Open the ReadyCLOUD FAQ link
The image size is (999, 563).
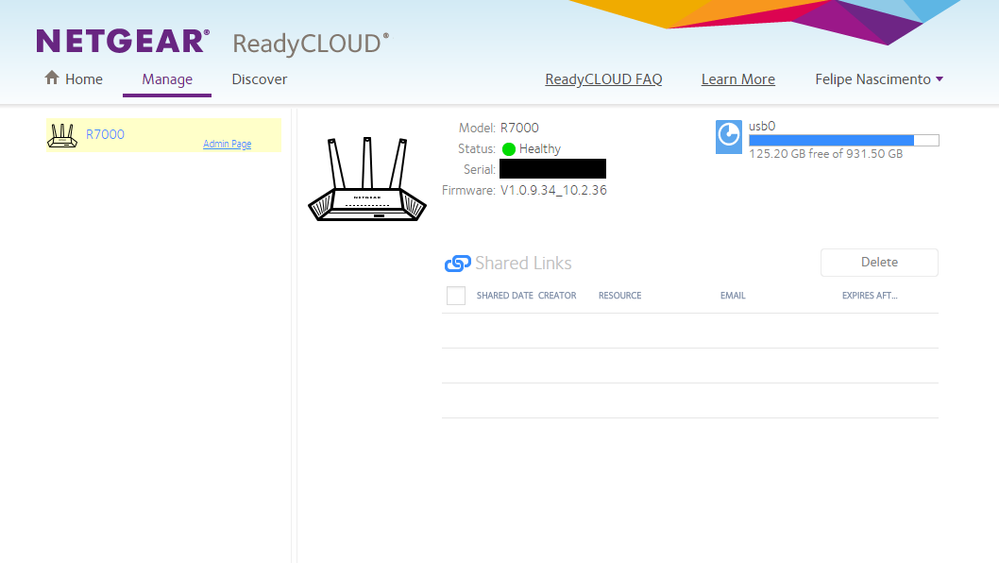point(603,79)
